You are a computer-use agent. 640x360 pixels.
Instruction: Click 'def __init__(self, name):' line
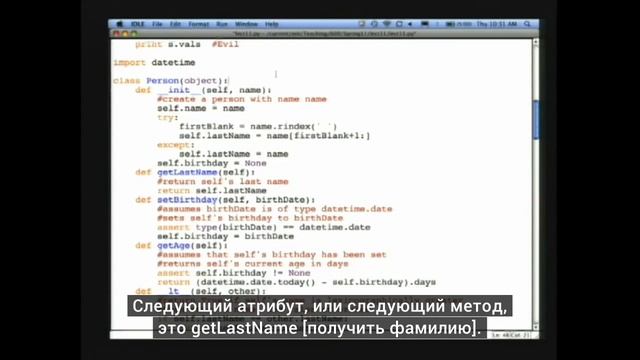[203, 90]
